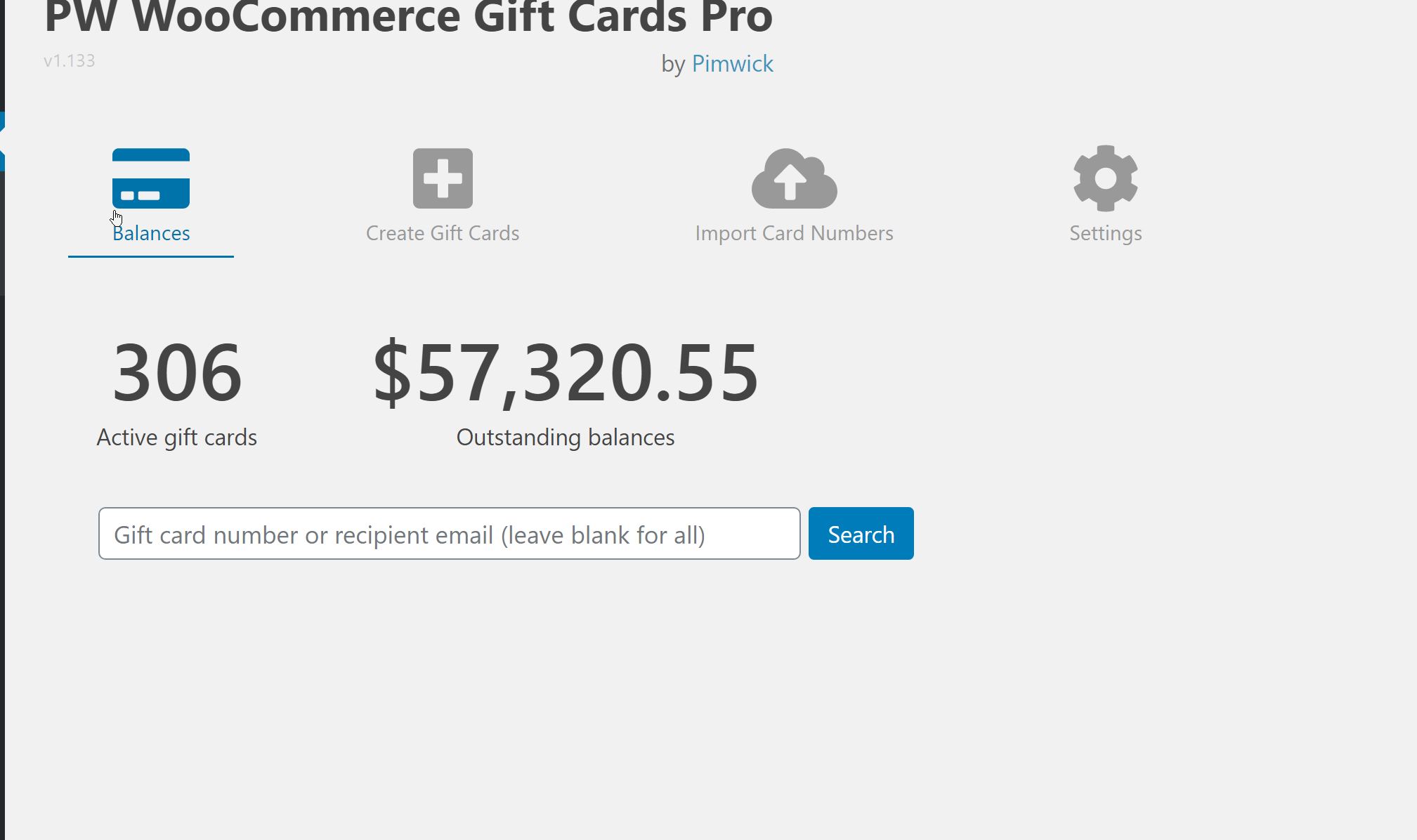Switch to Import Card Numbers label
The height and width of the screenshot is (840, 1417).
[x=794, y=233]
